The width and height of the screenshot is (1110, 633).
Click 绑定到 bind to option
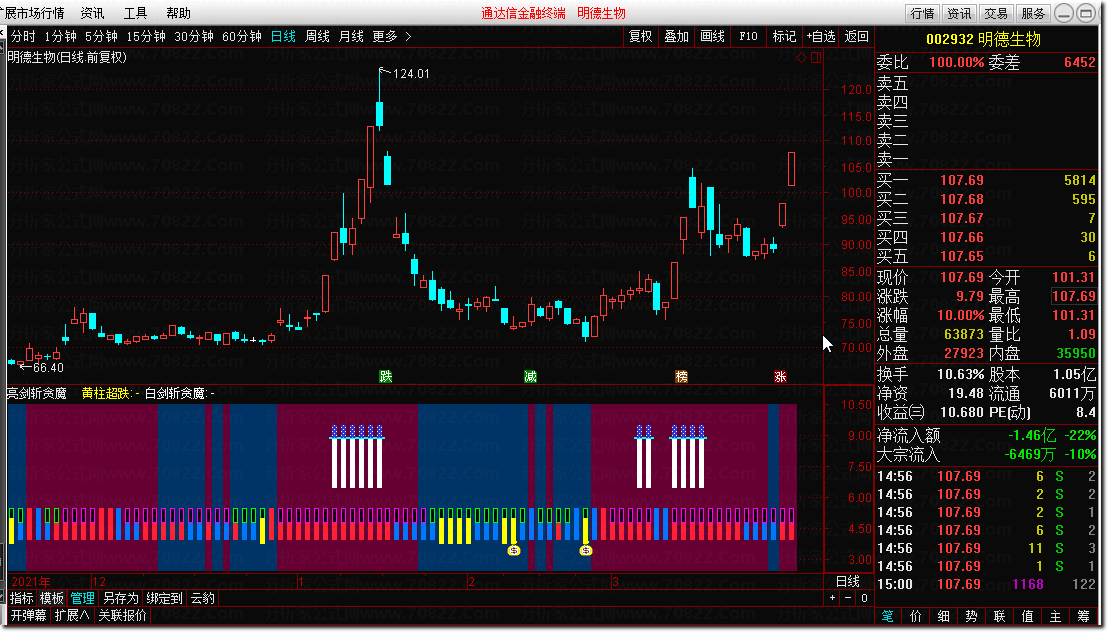[164, 598]
